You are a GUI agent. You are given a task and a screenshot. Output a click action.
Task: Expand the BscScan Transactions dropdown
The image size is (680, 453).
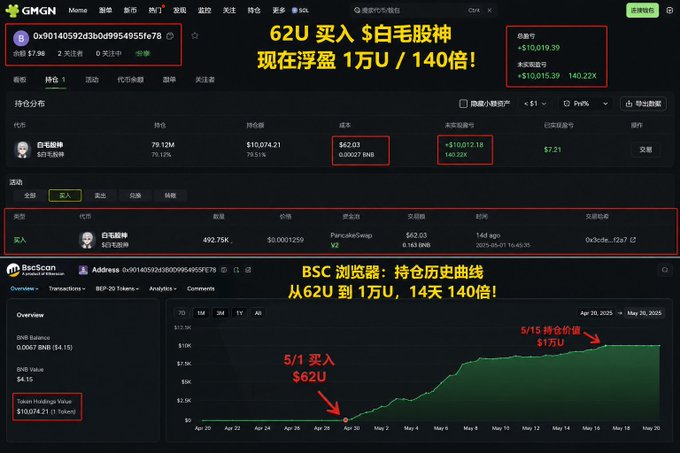(x=67, y=289)
